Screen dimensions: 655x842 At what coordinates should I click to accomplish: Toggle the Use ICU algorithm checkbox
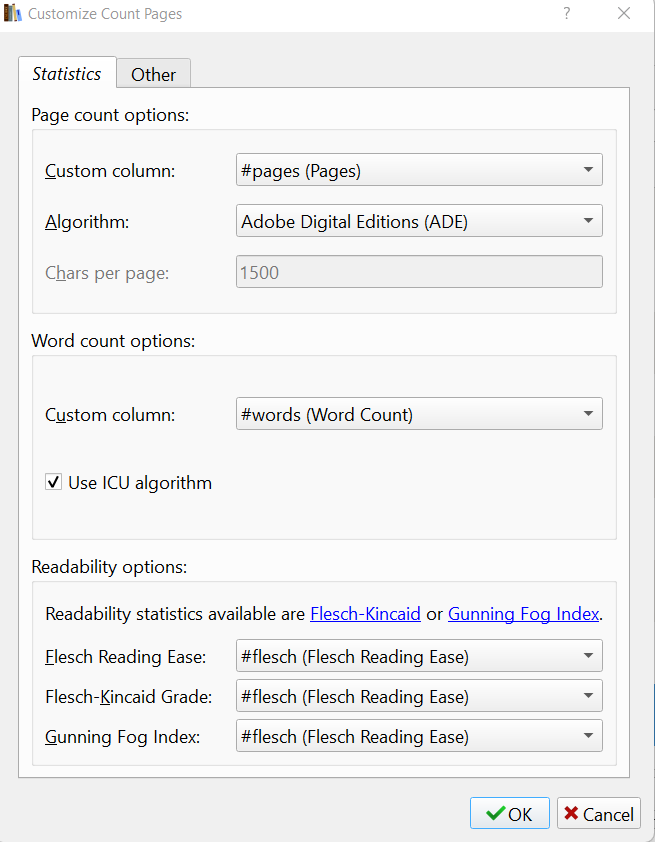coord(54,483)
